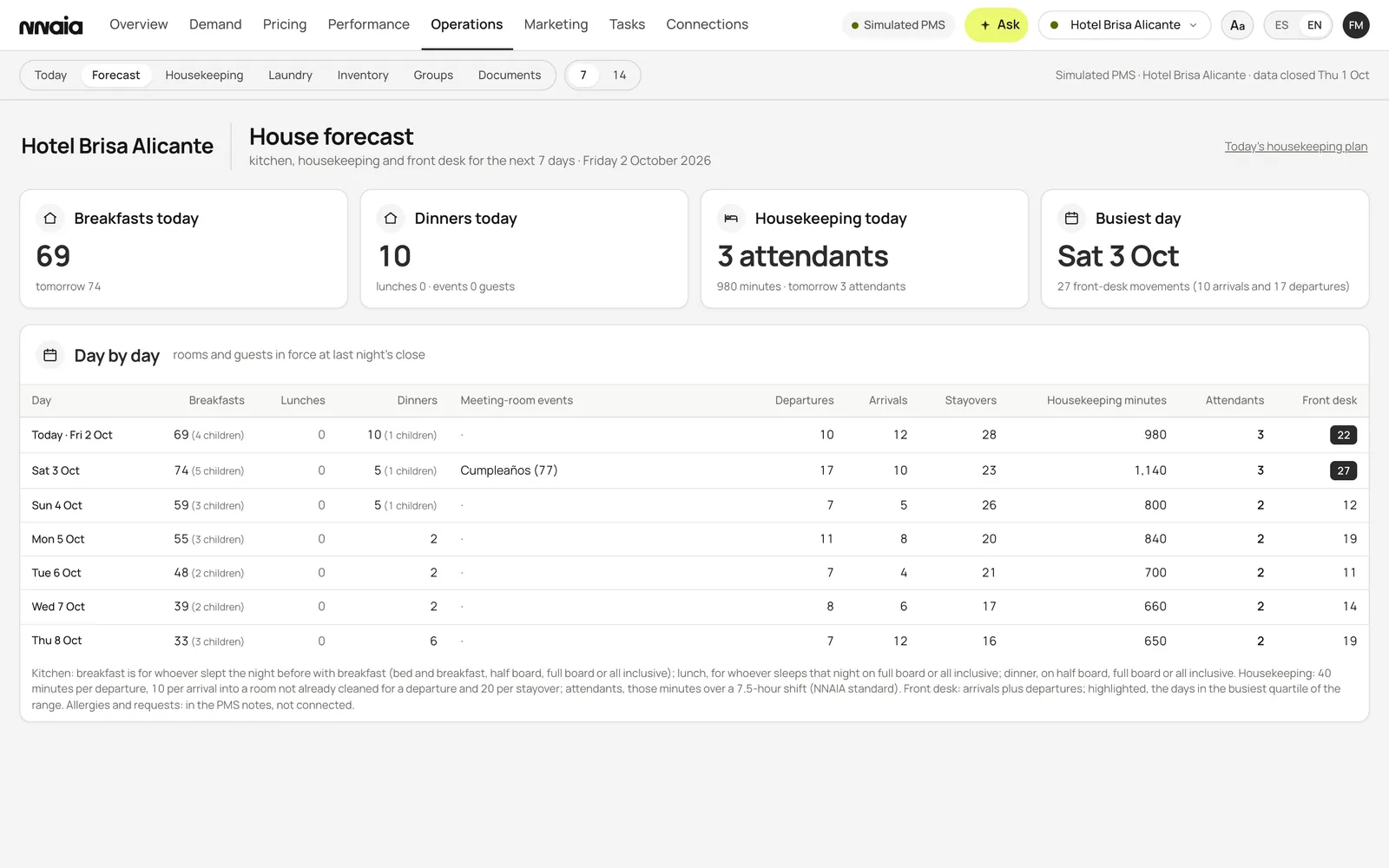1389x868 pixels.
Task: Switch to the Today sub-tab
Action: [x=50, y=76]
